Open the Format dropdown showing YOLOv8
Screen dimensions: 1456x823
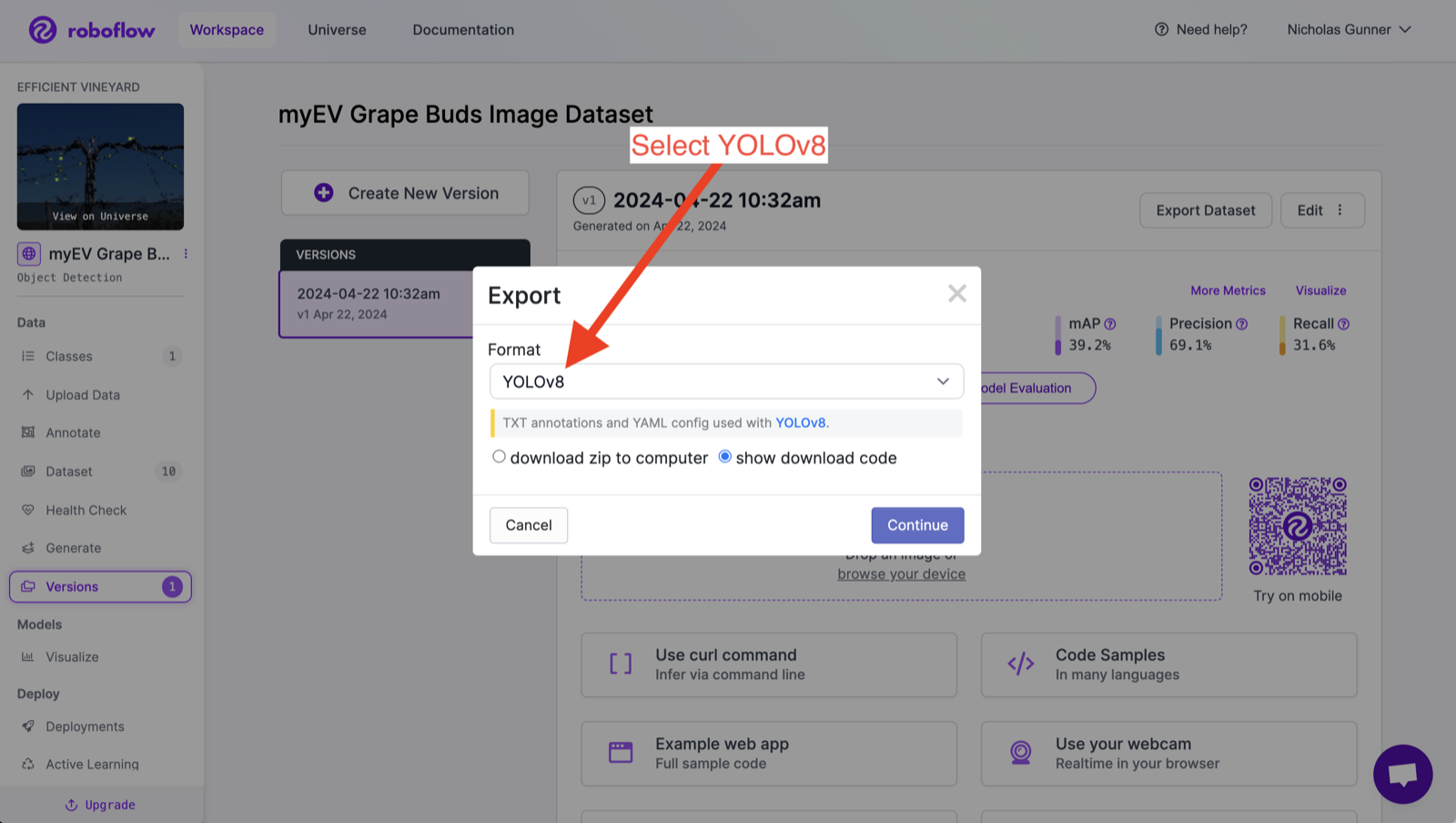(726, 381)
